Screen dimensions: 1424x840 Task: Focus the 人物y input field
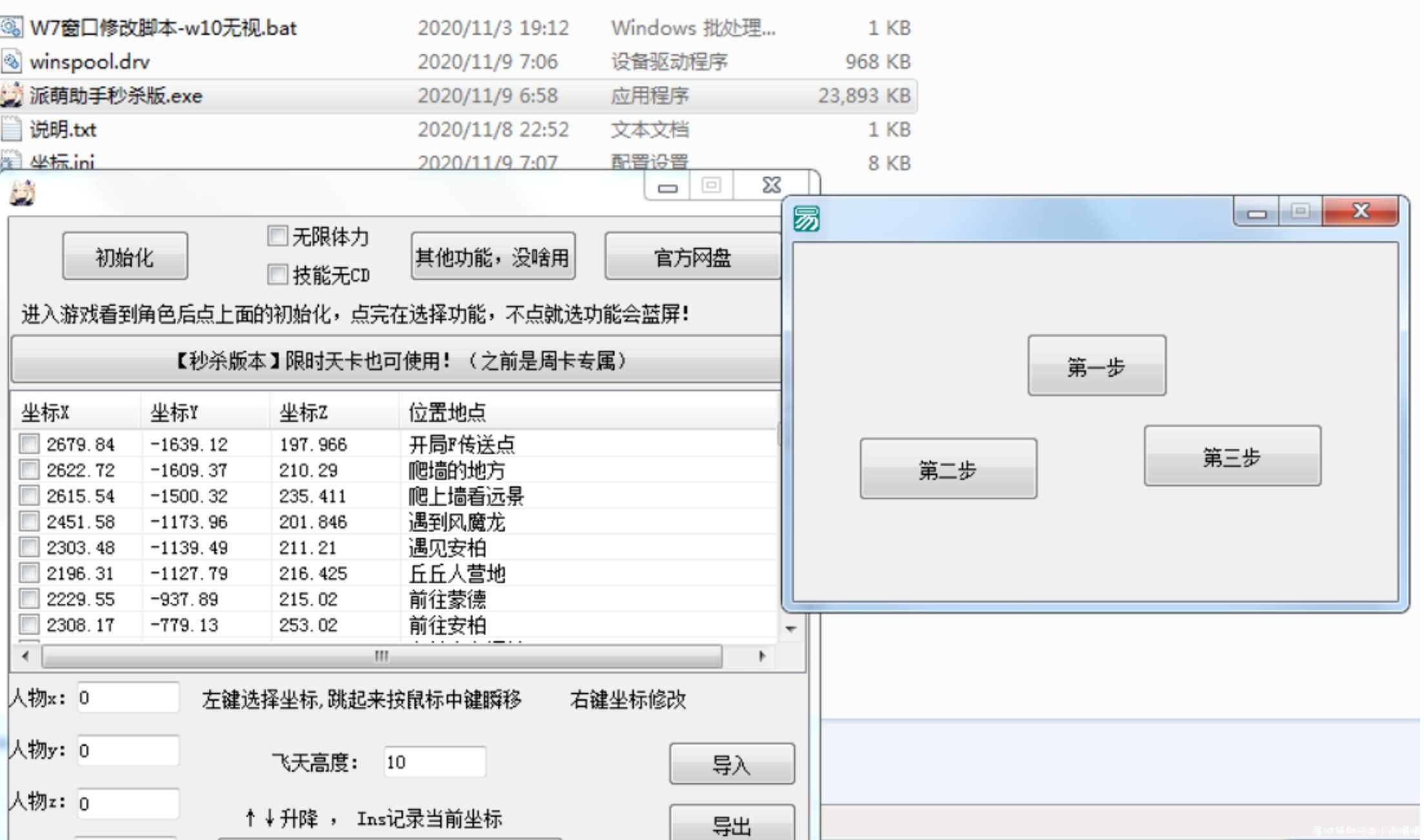[128, 750]
